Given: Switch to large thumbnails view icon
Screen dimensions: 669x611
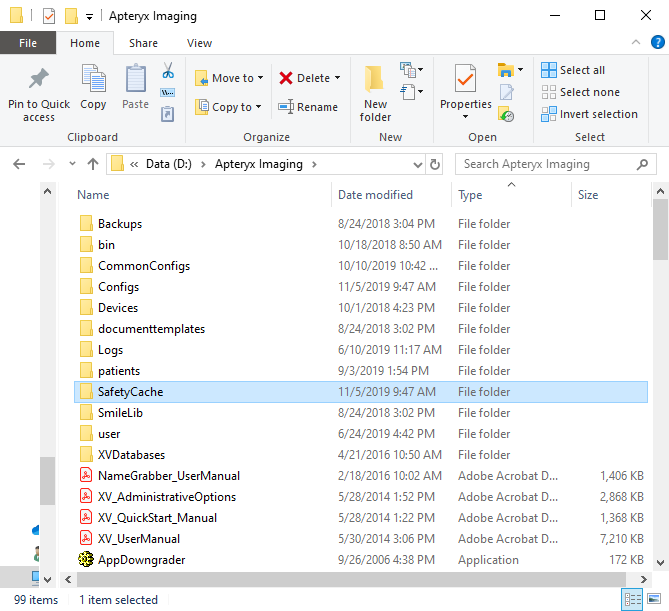Looking at the screenshot, I should click(654, 599).
